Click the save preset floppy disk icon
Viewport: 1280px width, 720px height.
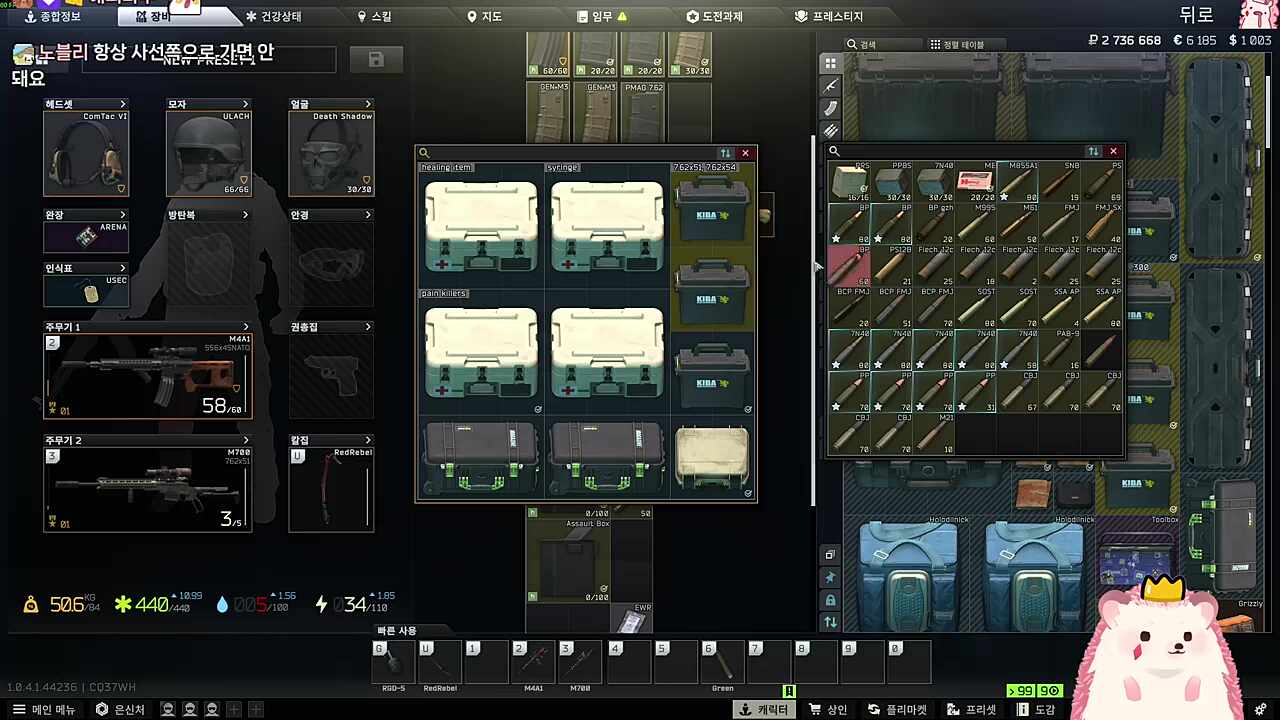(376, 60)
